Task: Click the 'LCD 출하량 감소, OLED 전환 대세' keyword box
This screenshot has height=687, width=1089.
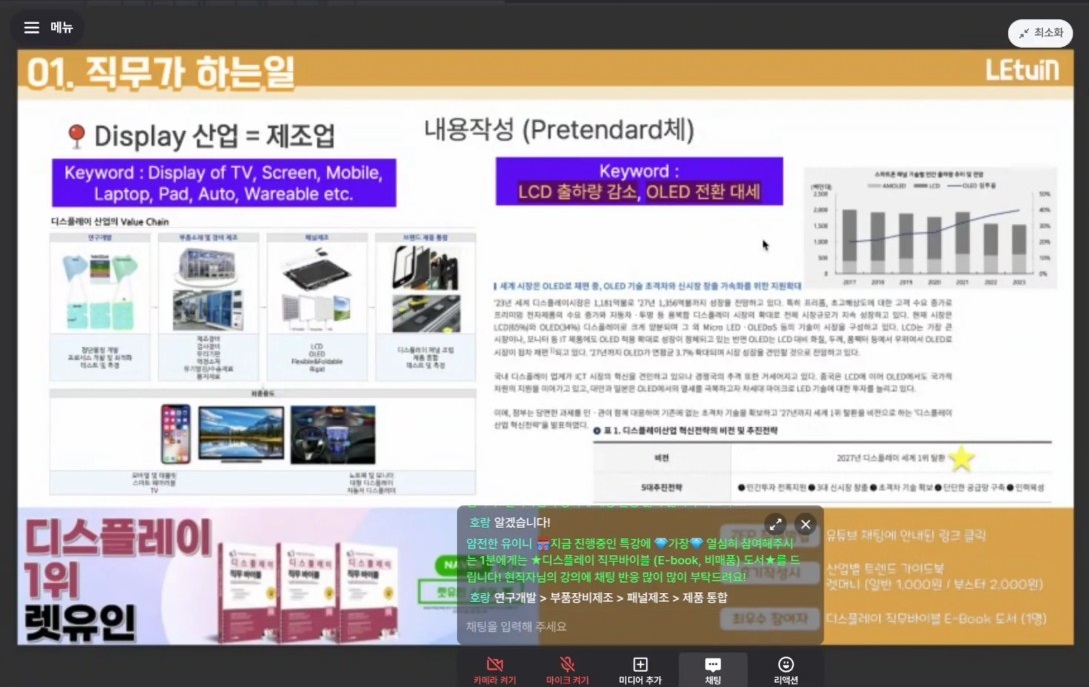Action: coord(639,181)
